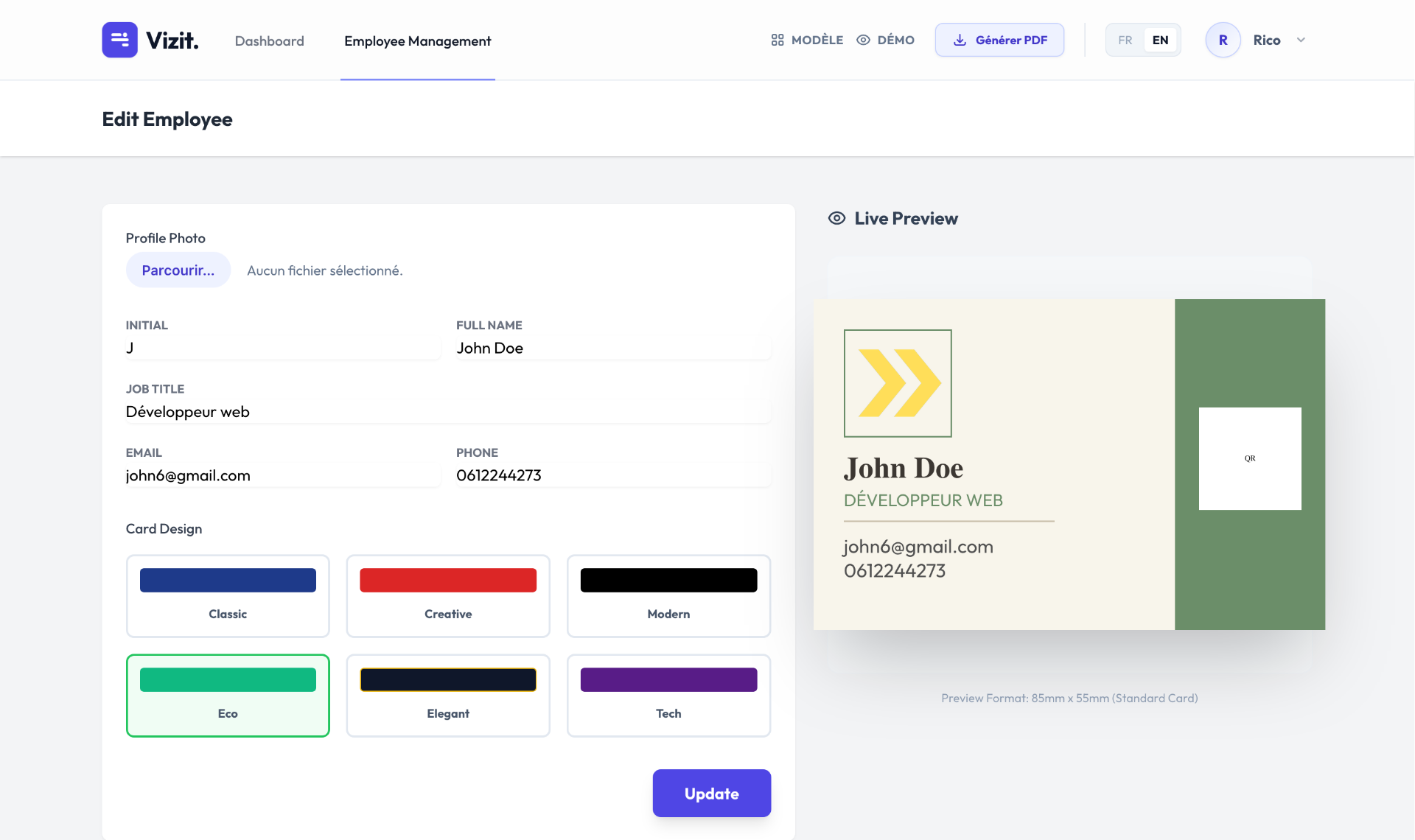Expand the Rico user menu chevron
Image resolution: width=1415 pixels, height=840 pixels.
pos(1301,40)
